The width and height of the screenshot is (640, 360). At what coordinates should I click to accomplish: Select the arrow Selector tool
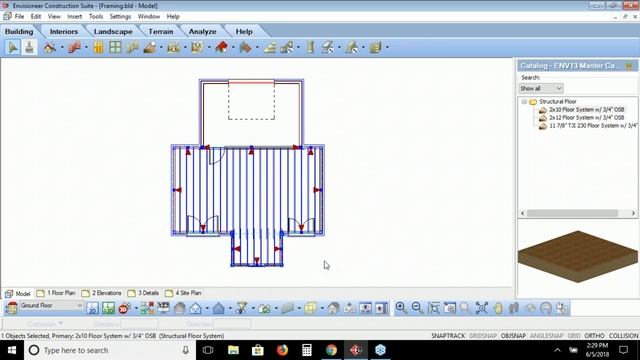pos(13,47)
